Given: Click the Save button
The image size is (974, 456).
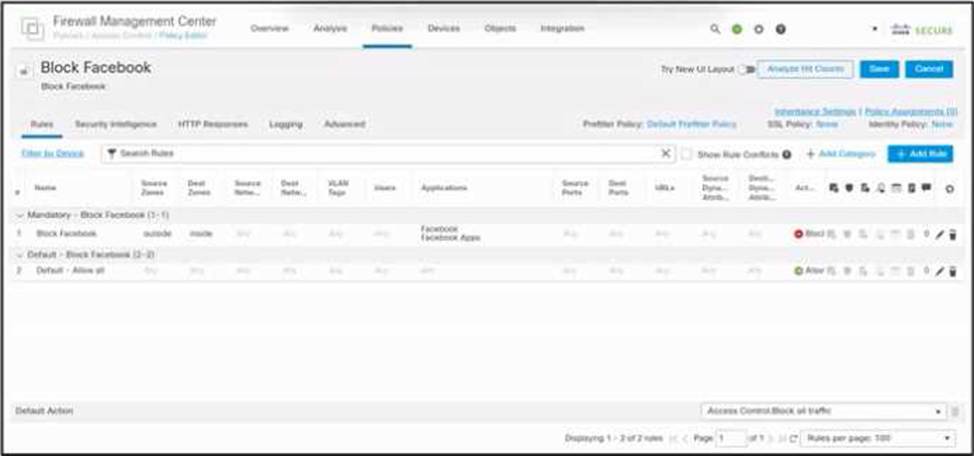Looking at the screenshot, I should 879,69.
